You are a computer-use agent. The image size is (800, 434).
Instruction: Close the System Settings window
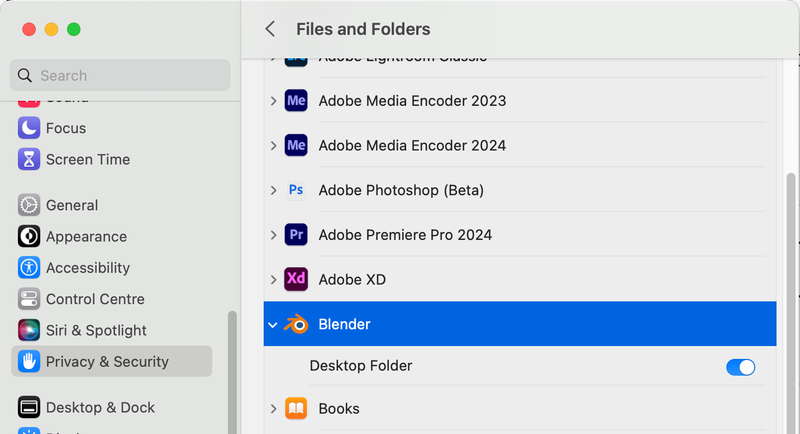click(29, 30)
